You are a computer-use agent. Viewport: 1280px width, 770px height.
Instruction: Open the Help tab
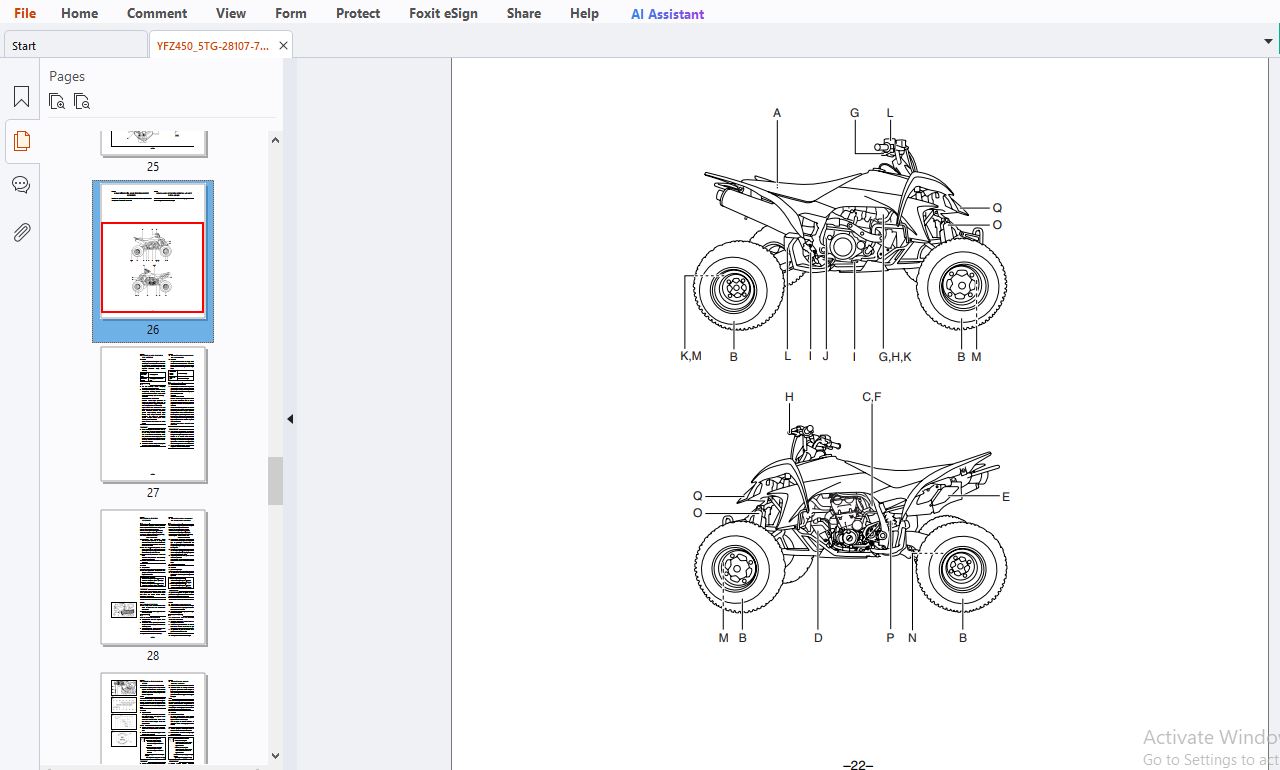[584, 13]
